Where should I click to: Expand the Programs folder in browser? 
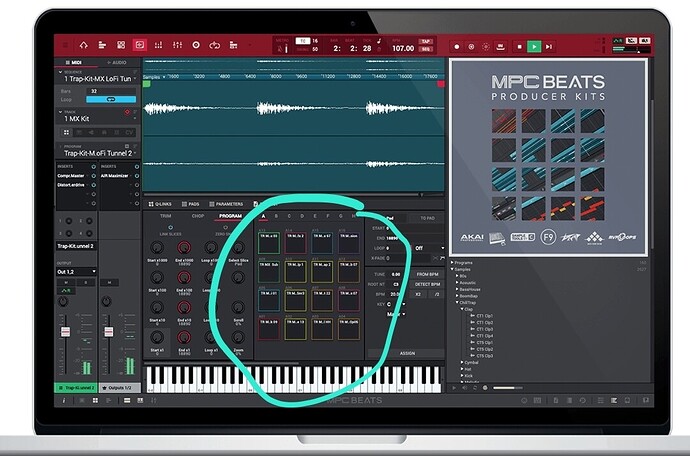(452, 262)
